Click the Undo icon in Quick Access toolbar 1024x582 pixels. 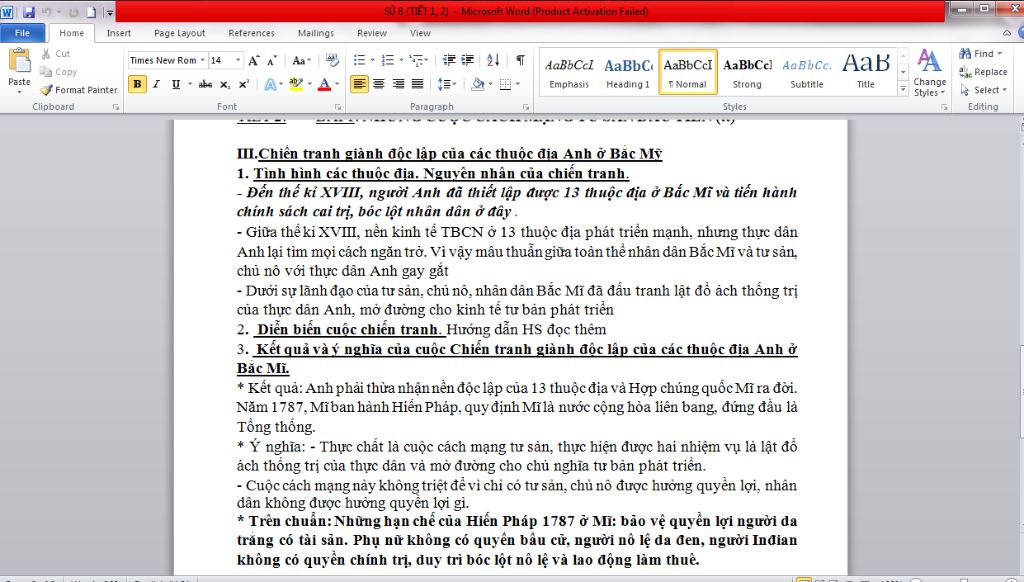coord(46,12)
